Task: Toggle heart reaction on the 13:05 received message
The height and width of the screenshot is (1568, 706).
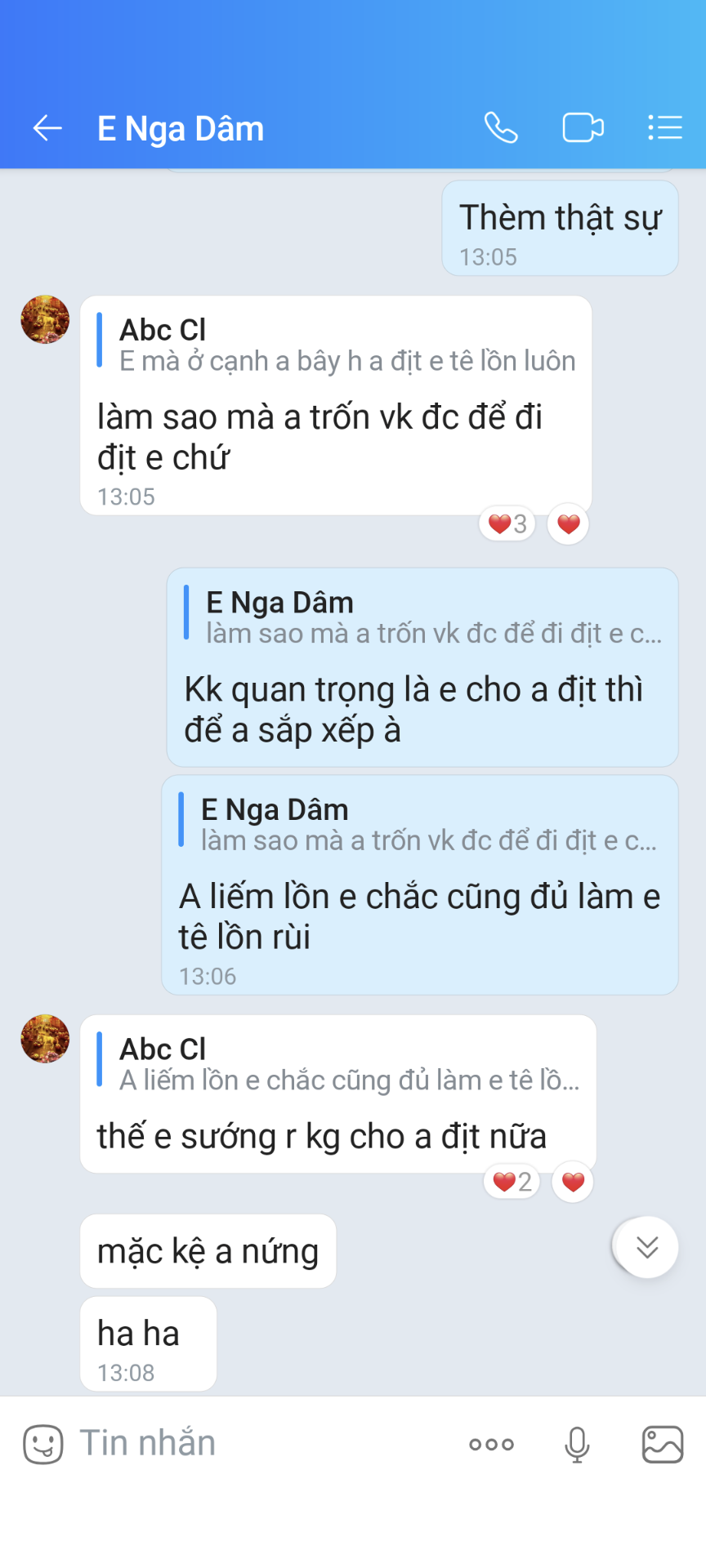Action: pos(569,523)
